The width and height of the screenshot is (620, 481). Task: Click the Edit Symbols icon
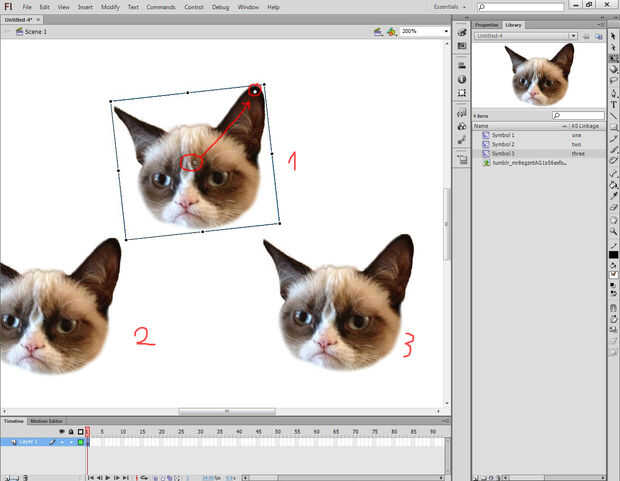click(x=391, y=32)
